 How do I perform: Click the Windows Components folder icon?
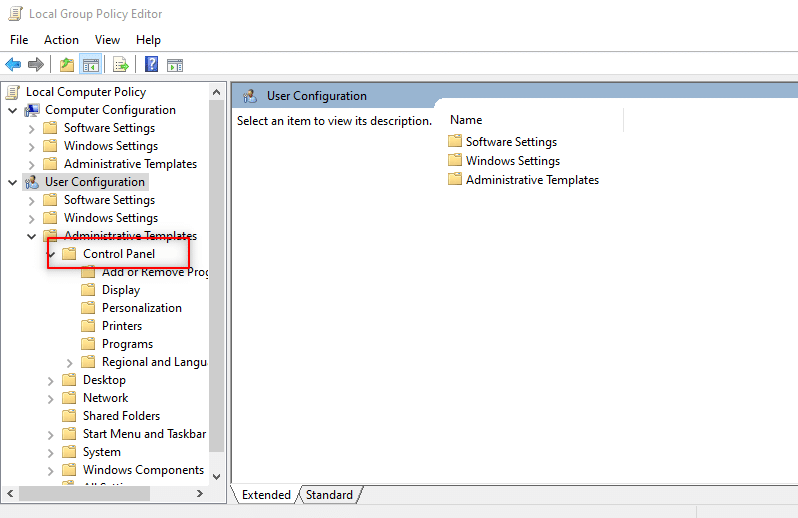tap(69, 470)
